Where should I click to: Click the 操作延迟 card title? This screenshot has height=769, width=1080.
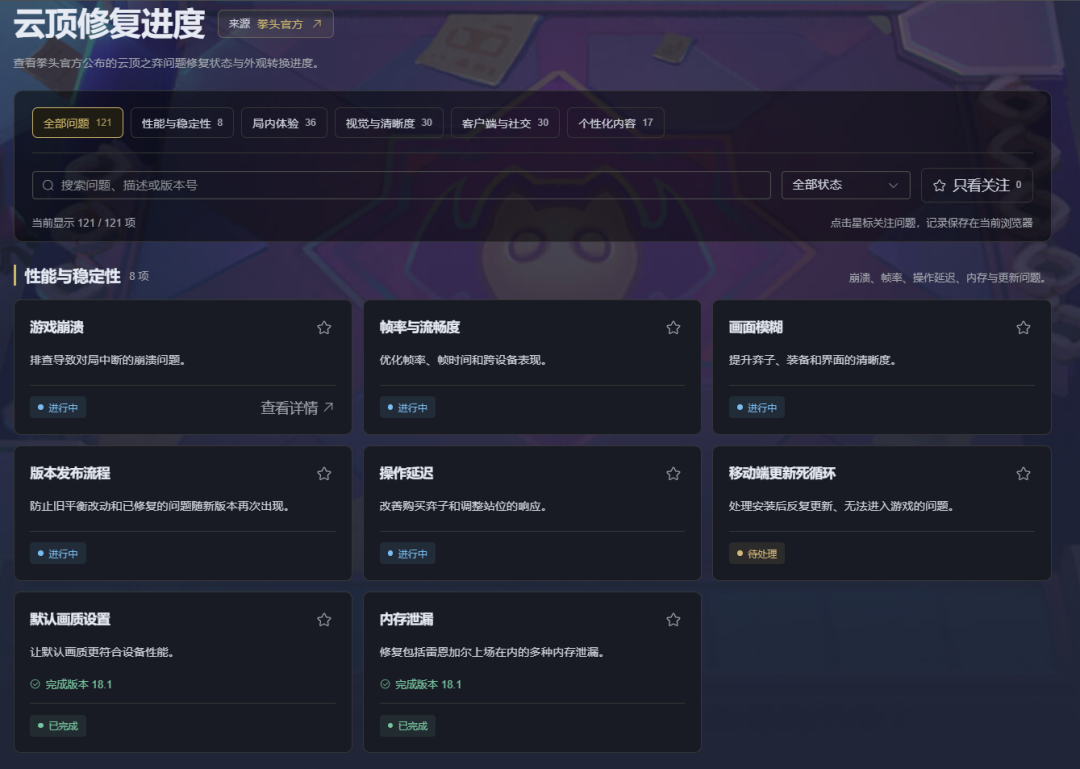point(406,473)
